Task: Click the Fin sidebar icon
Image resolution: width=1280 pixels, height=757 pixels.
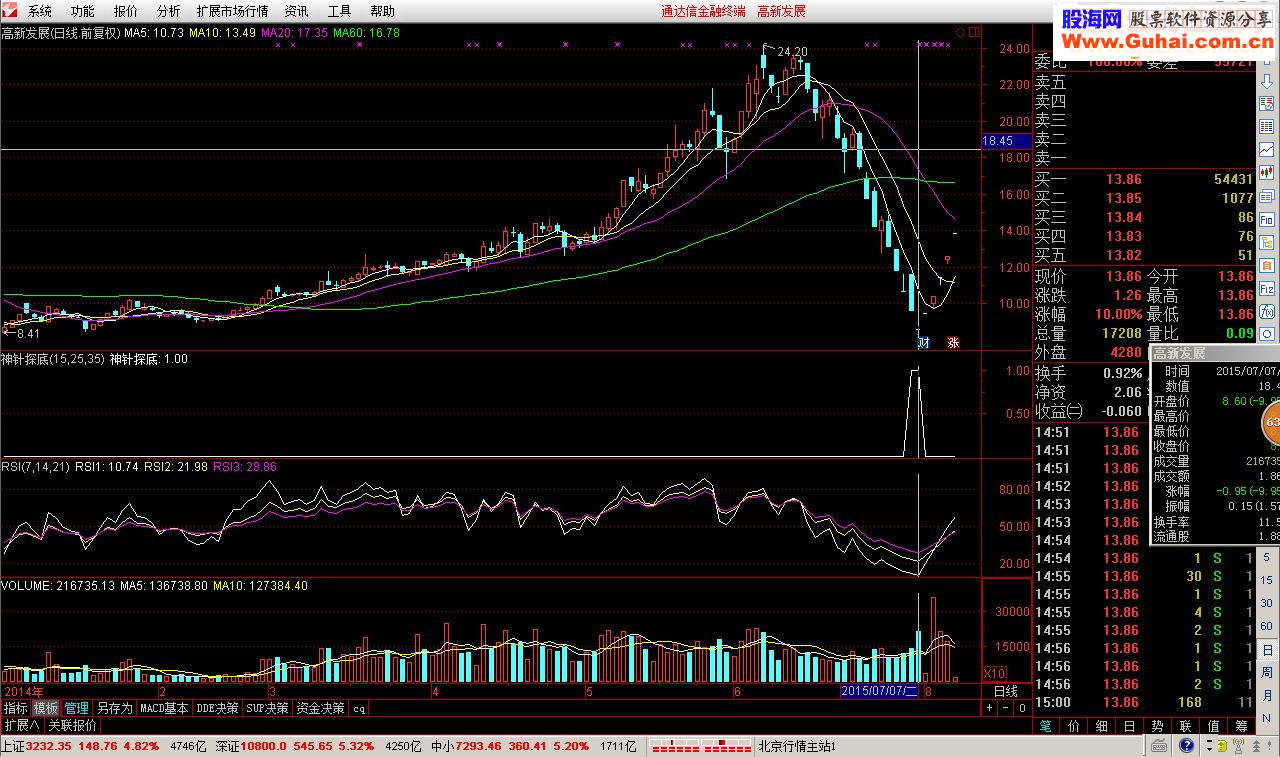Action: point(1267,288)
